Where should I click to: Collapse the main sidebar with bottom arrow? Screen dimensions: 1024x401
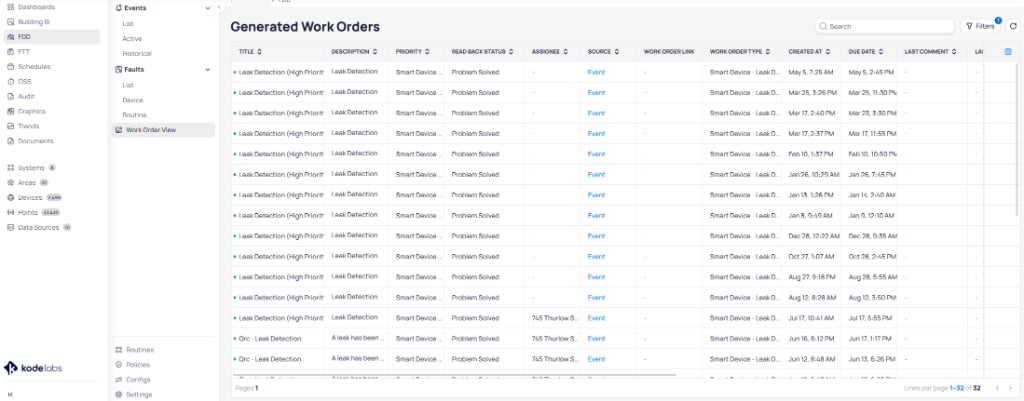point(10,394)
